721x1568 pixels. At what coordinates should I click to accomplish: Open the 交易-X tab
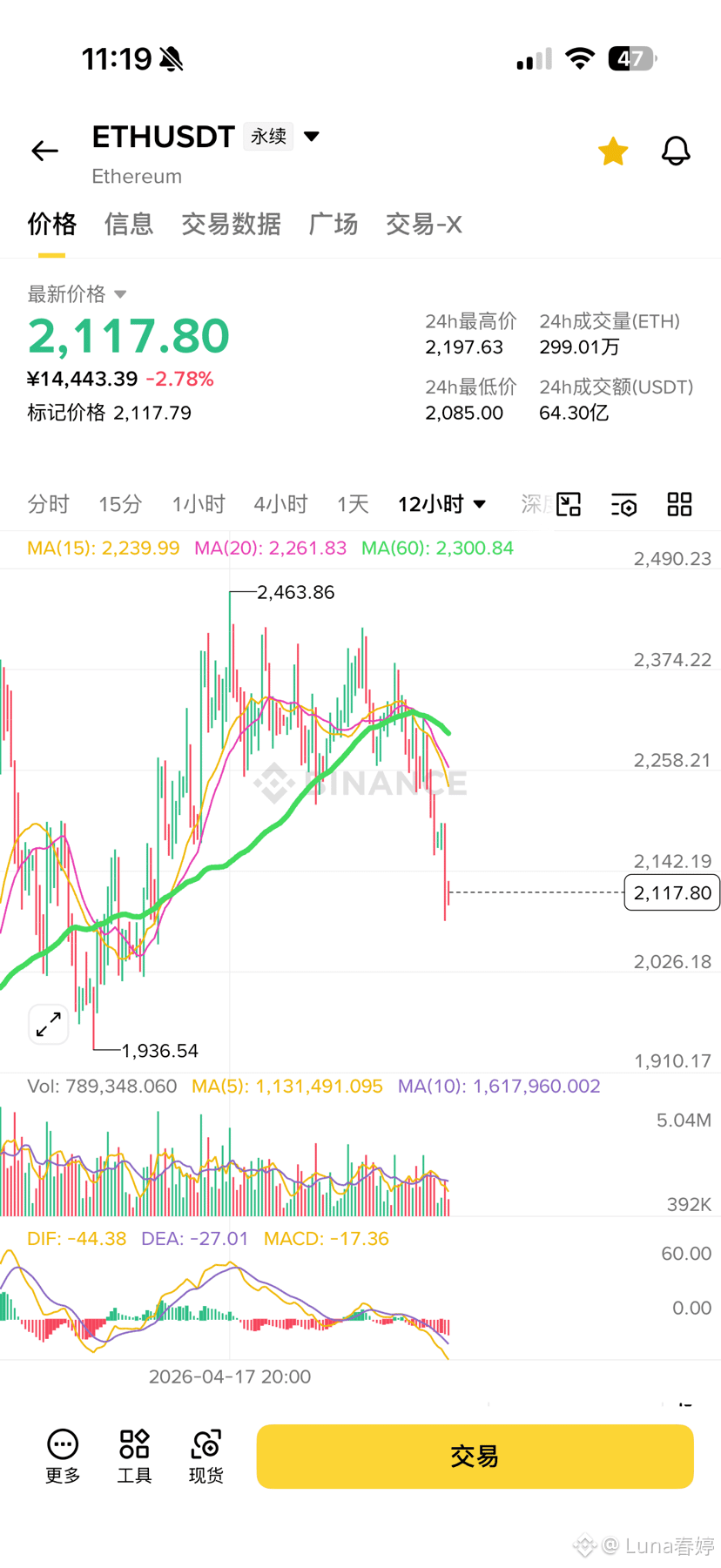click(x=423, y=225)
